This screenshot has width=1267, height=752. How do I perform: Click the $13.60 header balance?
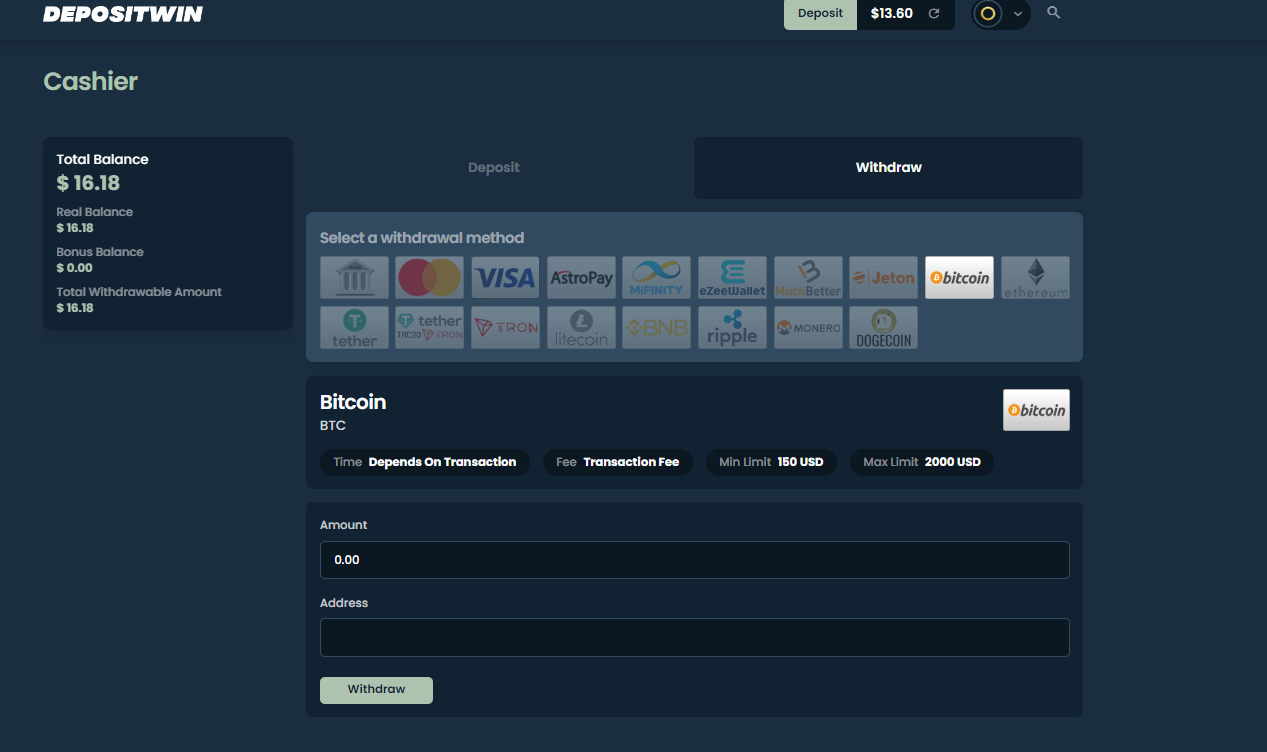tap(892, 14)
